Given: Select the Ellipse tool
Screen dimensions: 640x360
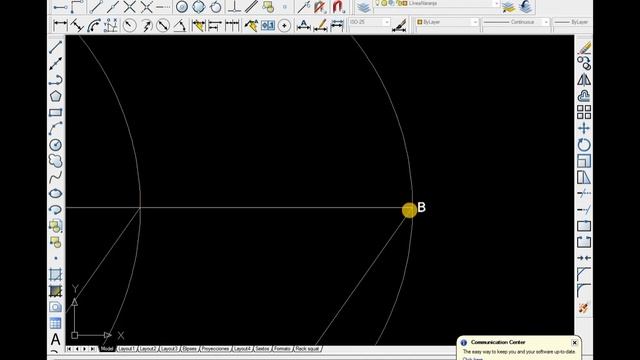Looking at the screenshot, I should tap(56, 193).
